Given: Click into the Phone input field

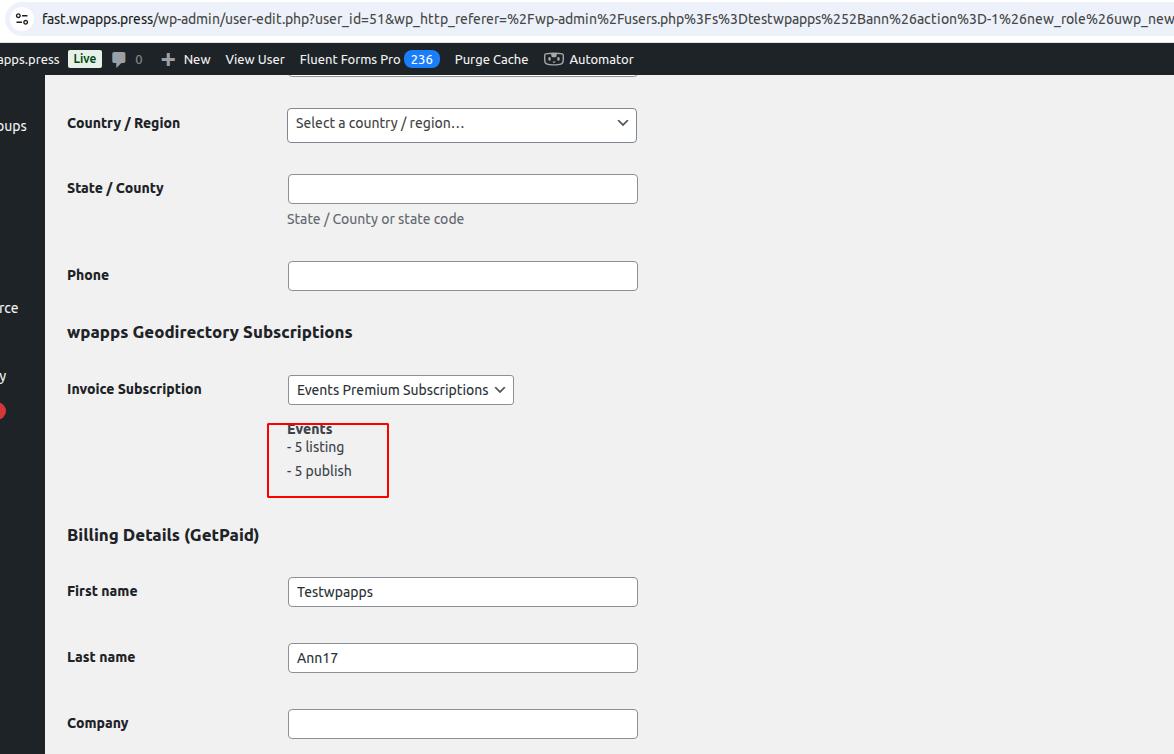Looking at the screenshot, I should coord(462,276).
